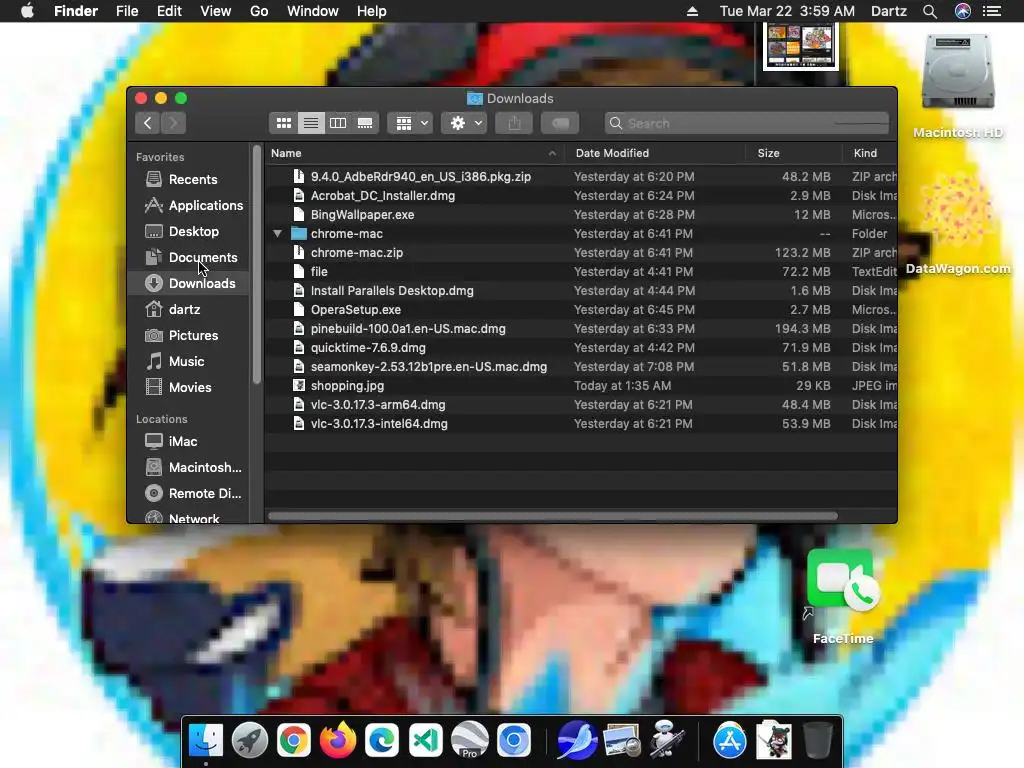The image size is (1024, 768).
Task: Select iMac under Locations
Action: pos(188,441)
